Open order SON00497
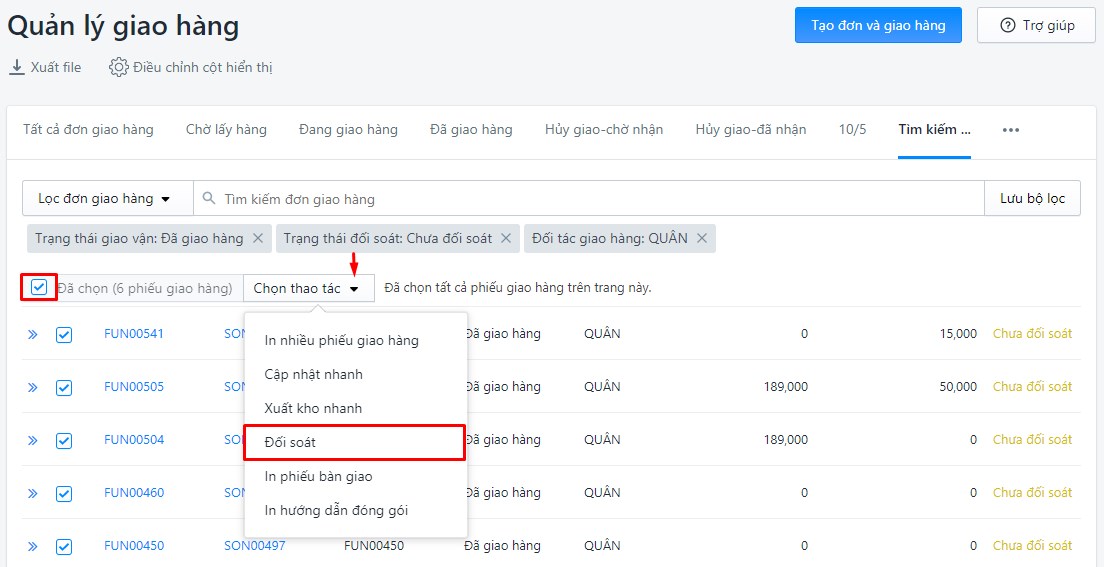Screen dimensions: 1104x567 click(x=255, y=546)
